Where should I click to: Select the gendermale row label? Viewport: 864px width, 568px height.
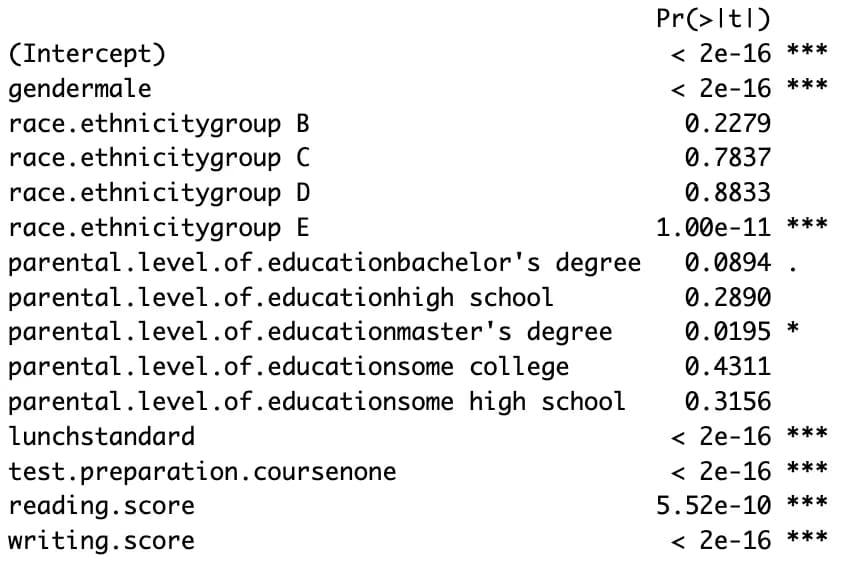pos(80,88)
